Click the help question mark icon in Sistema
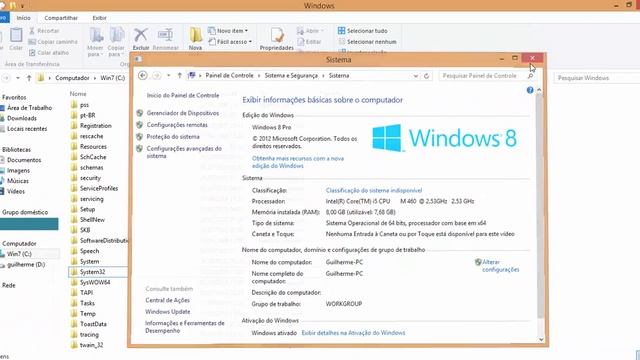 point(530,90)
